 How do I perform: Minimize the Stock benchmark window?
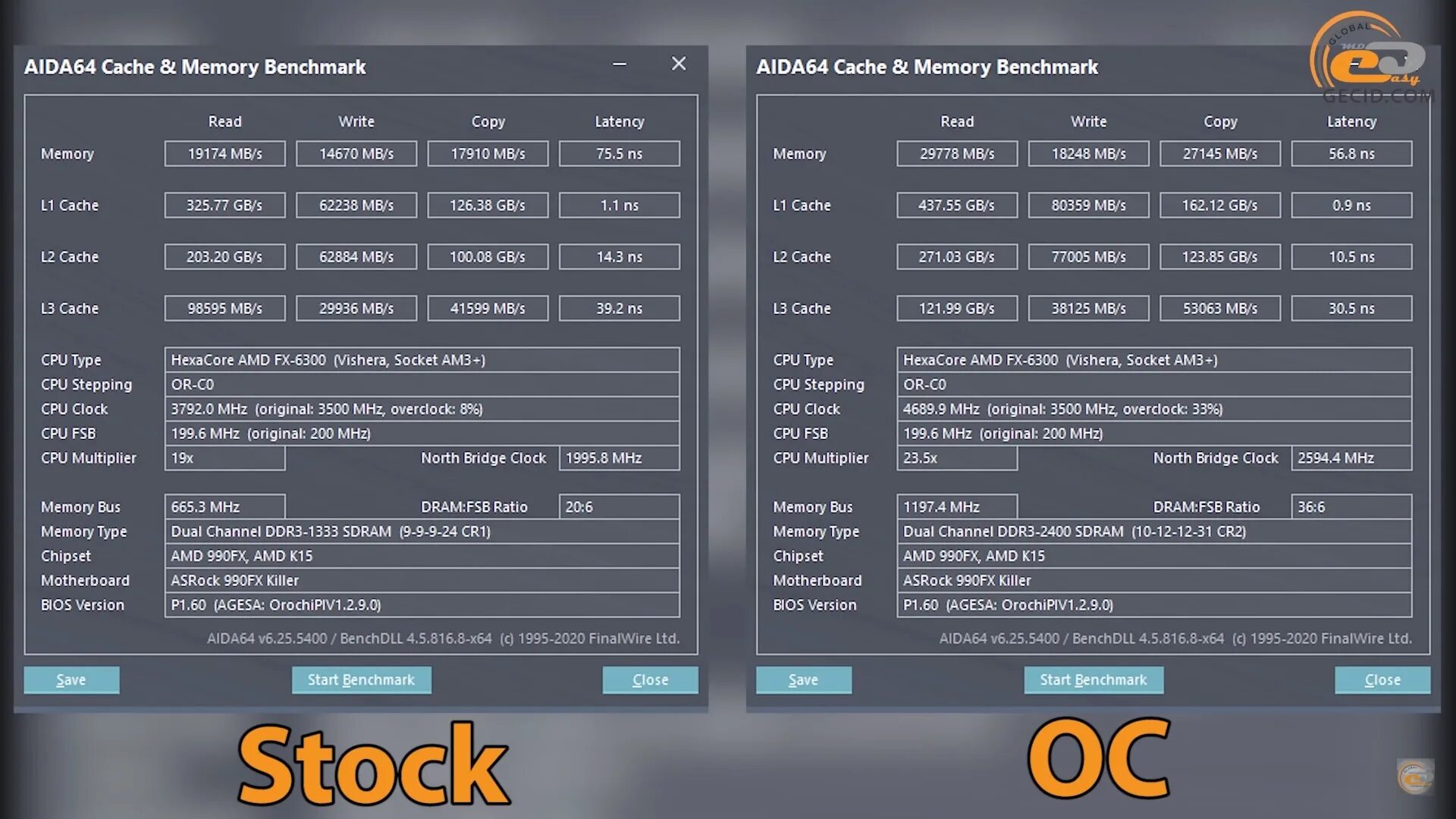[x=620, y=64]
